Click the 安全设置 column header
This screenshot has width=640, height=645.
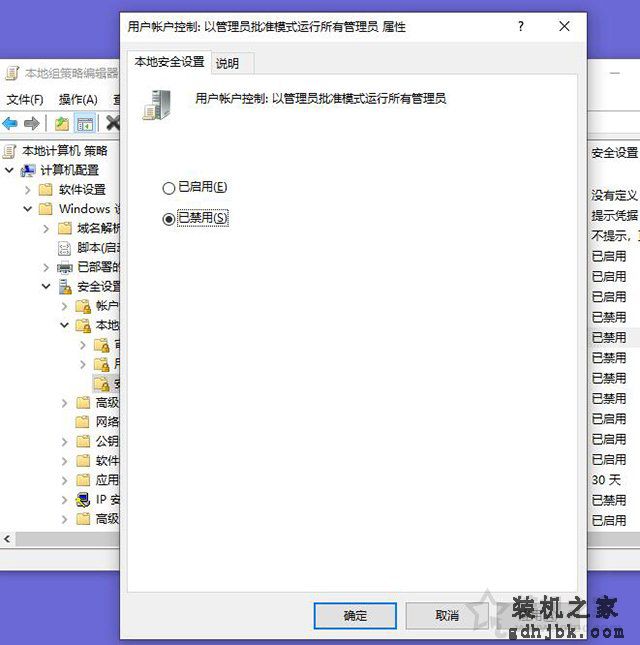point(614,153)
